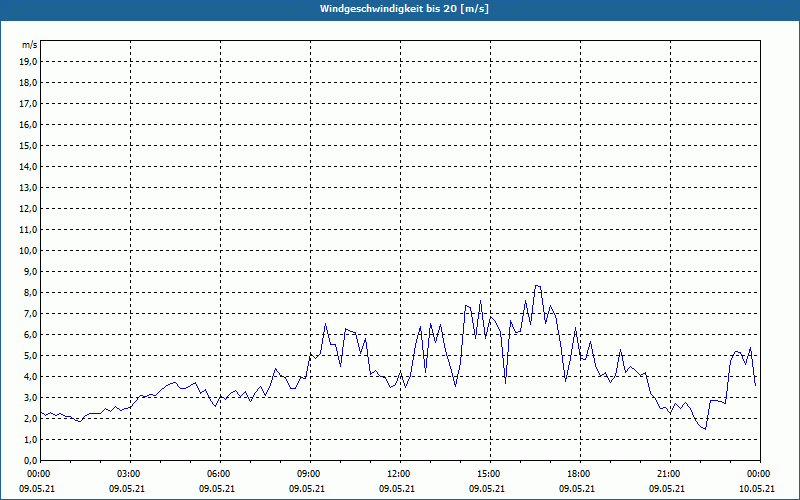Viewport: 800px width, 500px height.
Task: Pick the 12:00 time axis label
Action: 399,474
